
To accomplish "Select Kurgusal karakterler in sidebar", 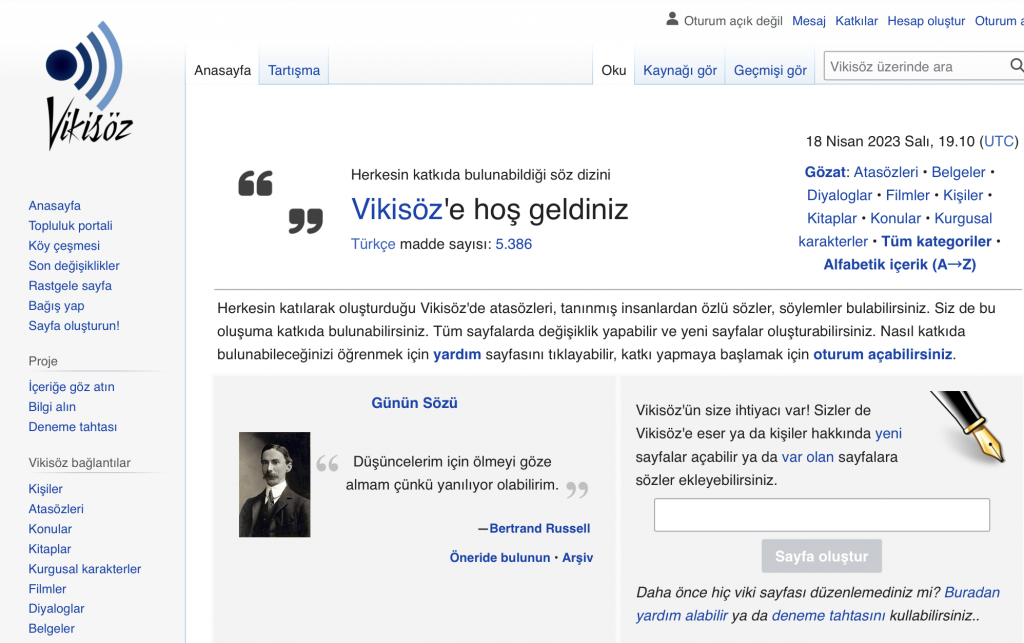I will (85, 569).
